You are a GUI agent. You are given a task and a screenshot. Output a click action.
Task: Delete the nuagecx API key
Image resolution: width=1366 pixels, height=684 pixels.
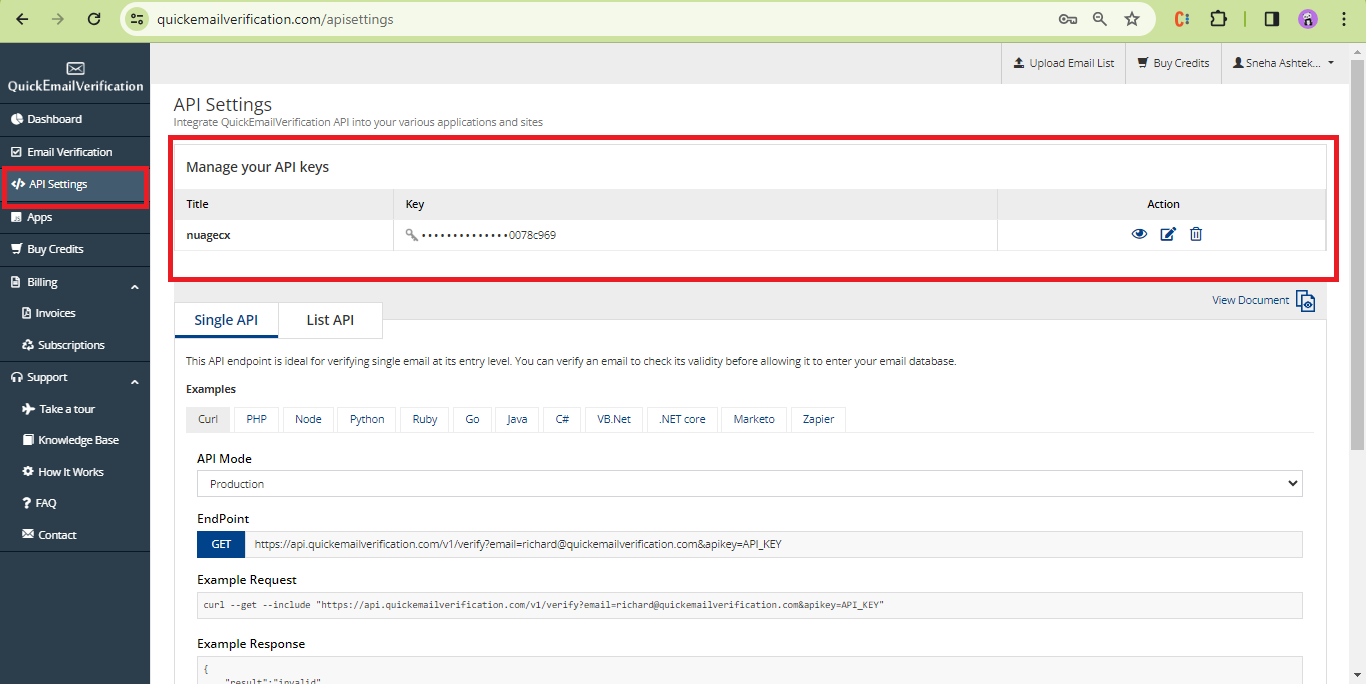[1196, 234]
